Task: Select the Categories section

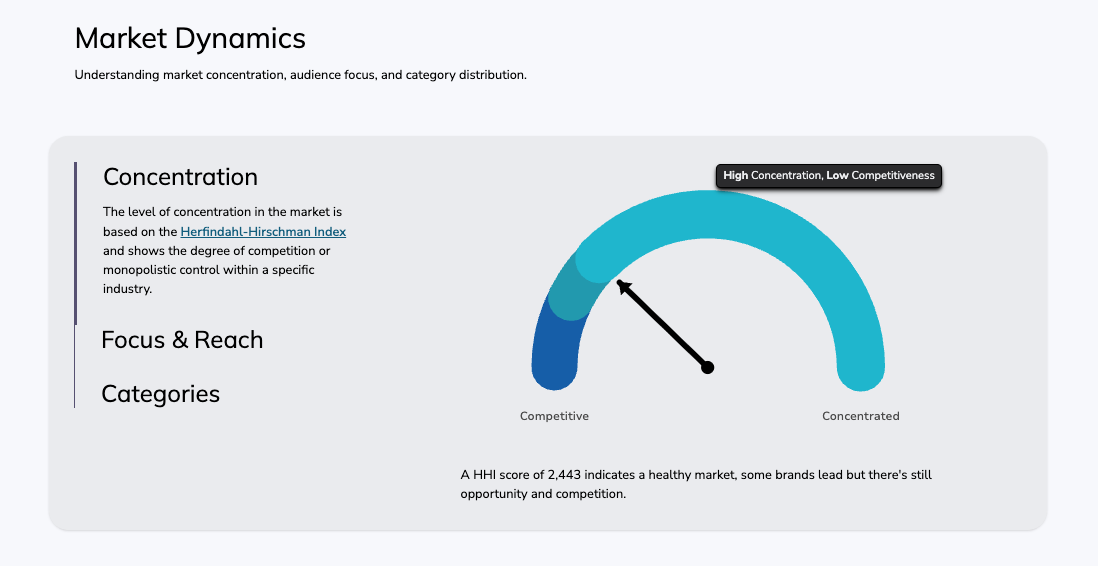Action: (x=160, y=394)
